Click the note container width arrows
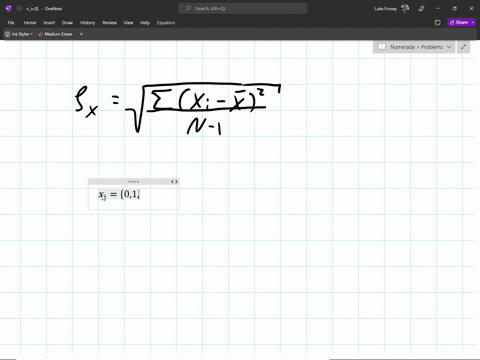Viewport: 480px width, 360px height. 174,182
